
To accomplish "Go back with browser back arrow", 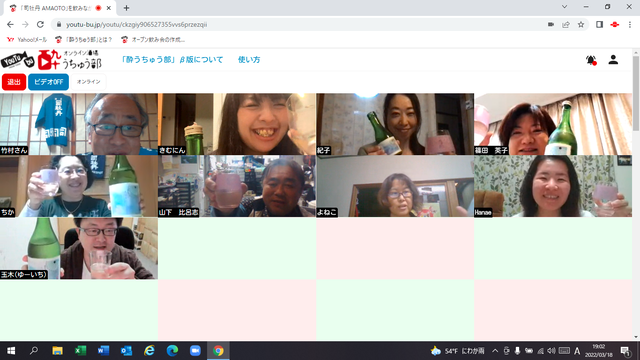I will tap(10, 24).
